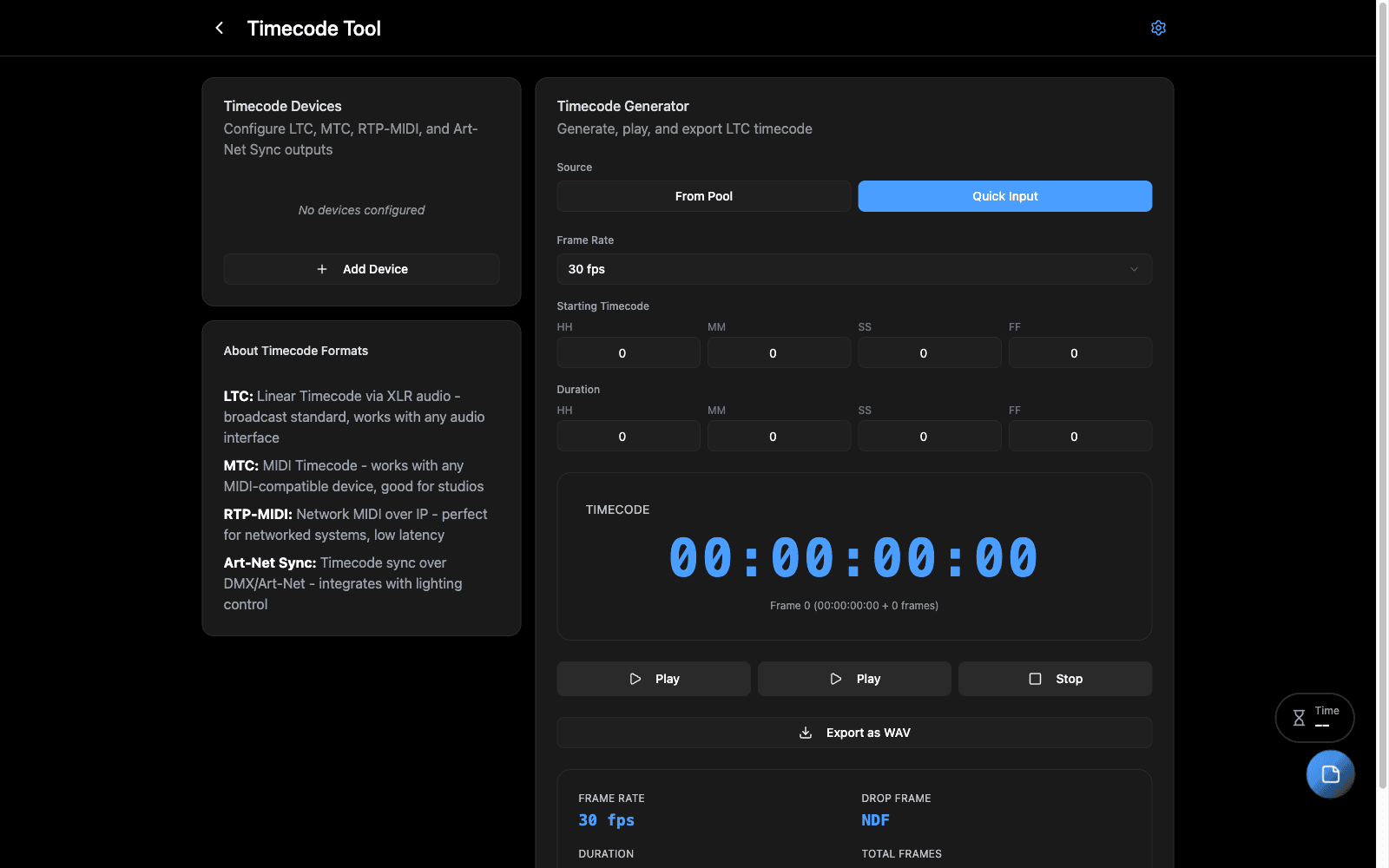Focus the Duration HH field
The width and height of the screenshot is (1389, 868).
click(x=629, y=436)
